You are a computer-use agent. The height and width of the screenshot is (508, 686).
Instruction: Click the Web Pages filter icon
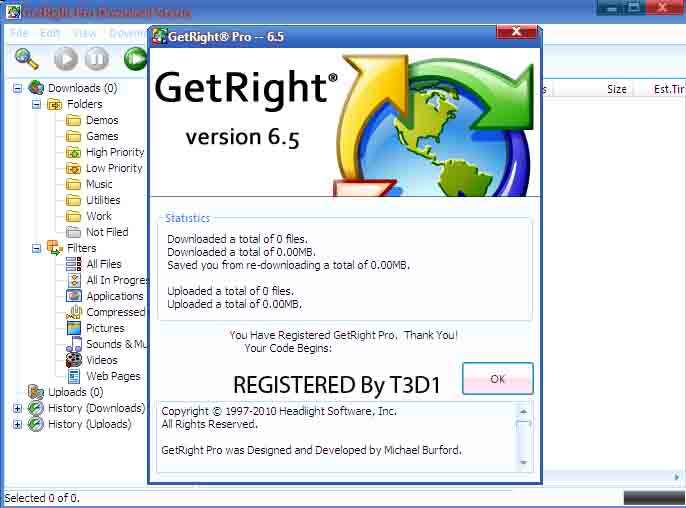click(x=74, y=376)
